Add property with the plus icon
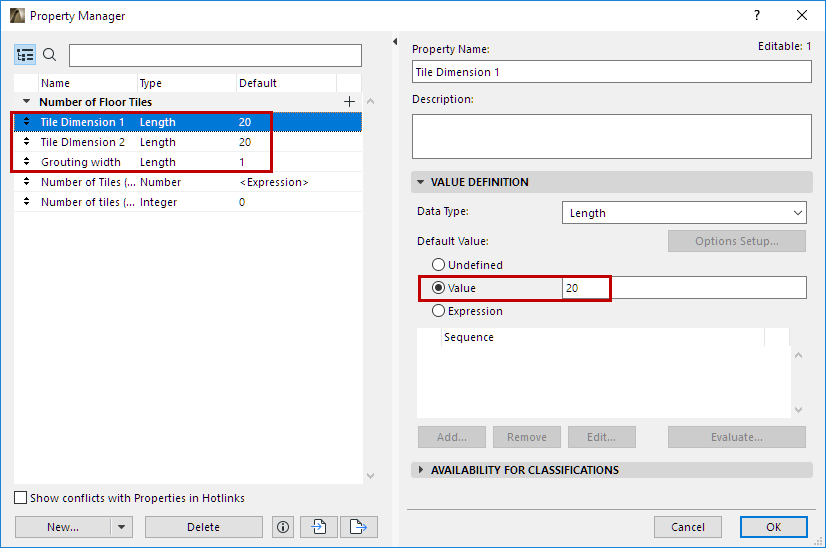The image size is (826, 548). coord(349,102)
